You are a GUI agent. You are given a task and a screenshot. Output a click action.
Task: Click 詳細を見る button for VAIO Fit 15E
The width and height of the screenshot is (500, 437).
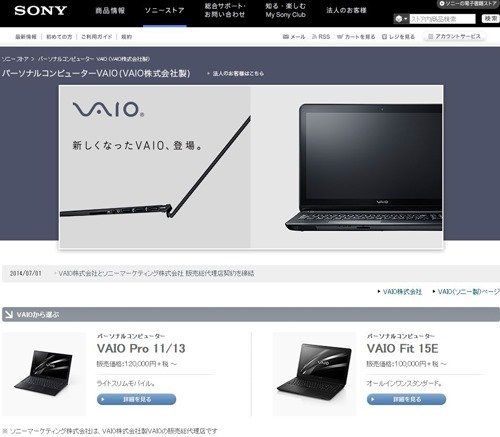(x=406, y=399)
